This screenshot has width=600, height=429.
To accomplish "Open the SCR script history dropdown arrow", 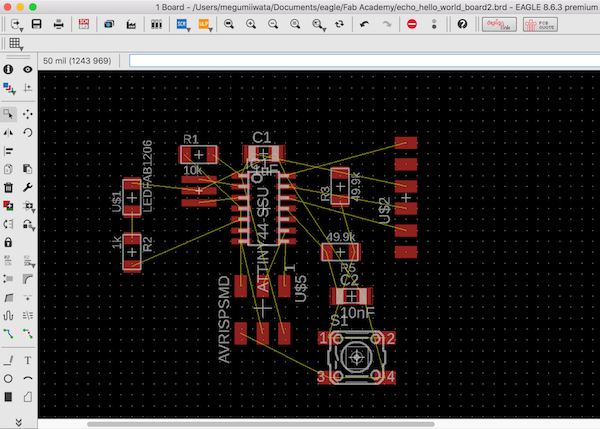I will 189,29.
